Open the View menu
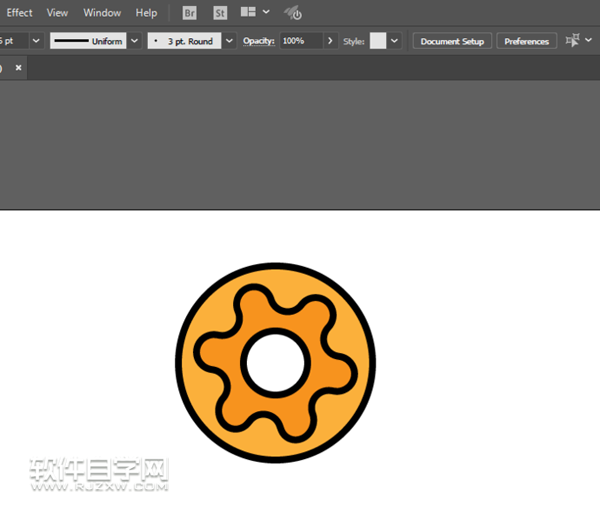The height and width of the screenshot is (513, 600). pos(58,13)
